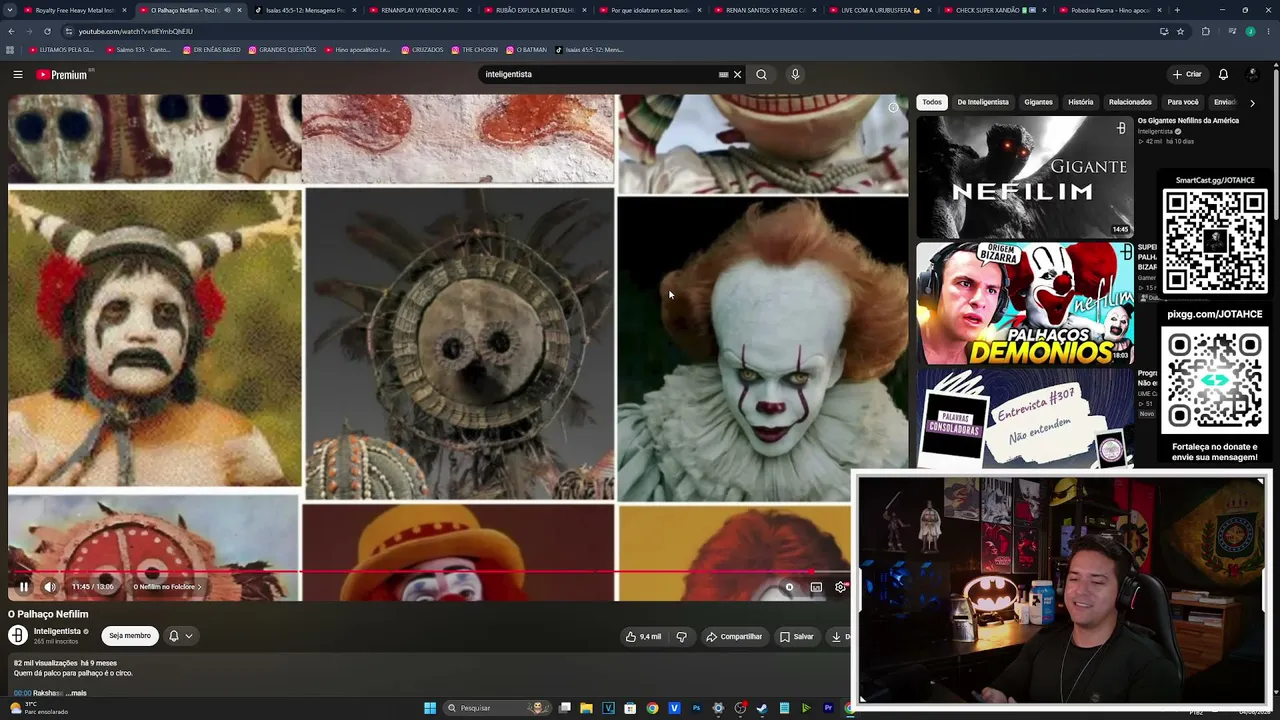Reload the current page

46,31
